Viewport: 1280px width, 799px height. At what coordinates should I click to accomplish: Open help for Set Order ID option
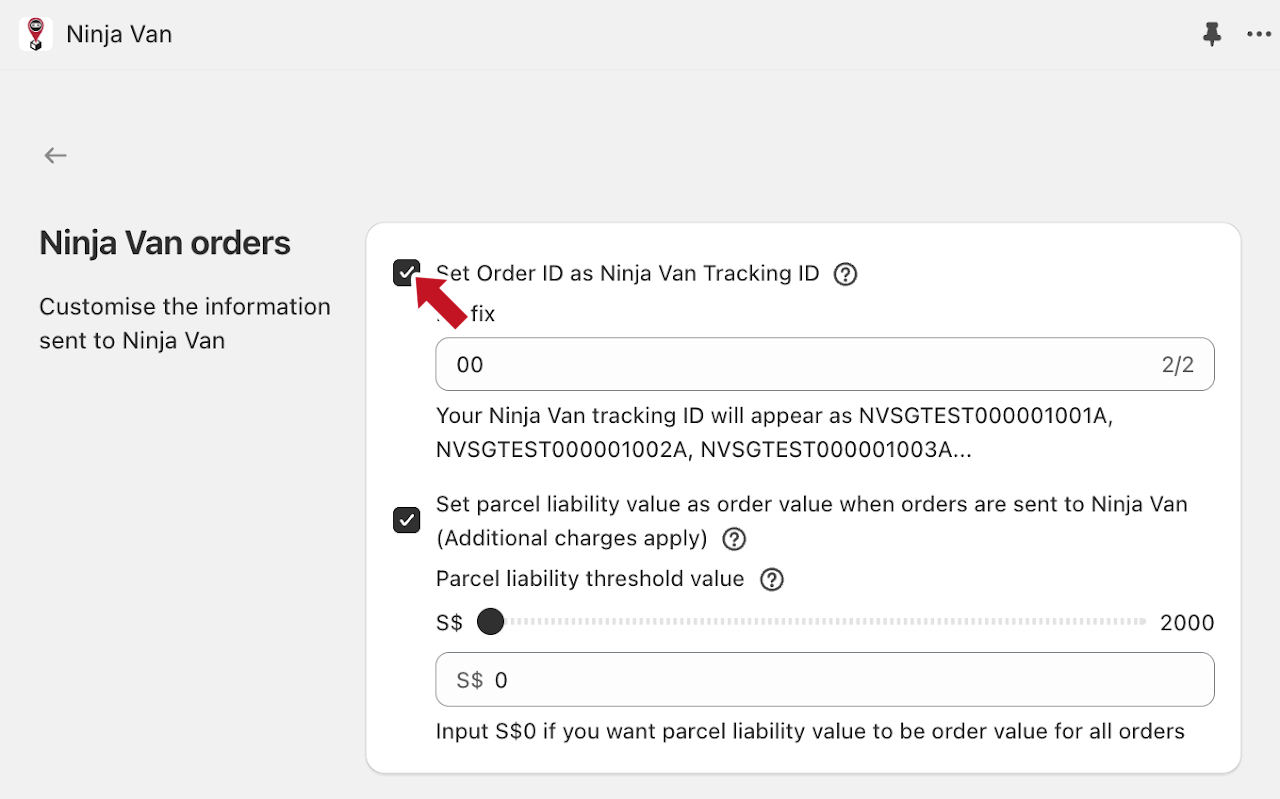click(x=845, y=274)
